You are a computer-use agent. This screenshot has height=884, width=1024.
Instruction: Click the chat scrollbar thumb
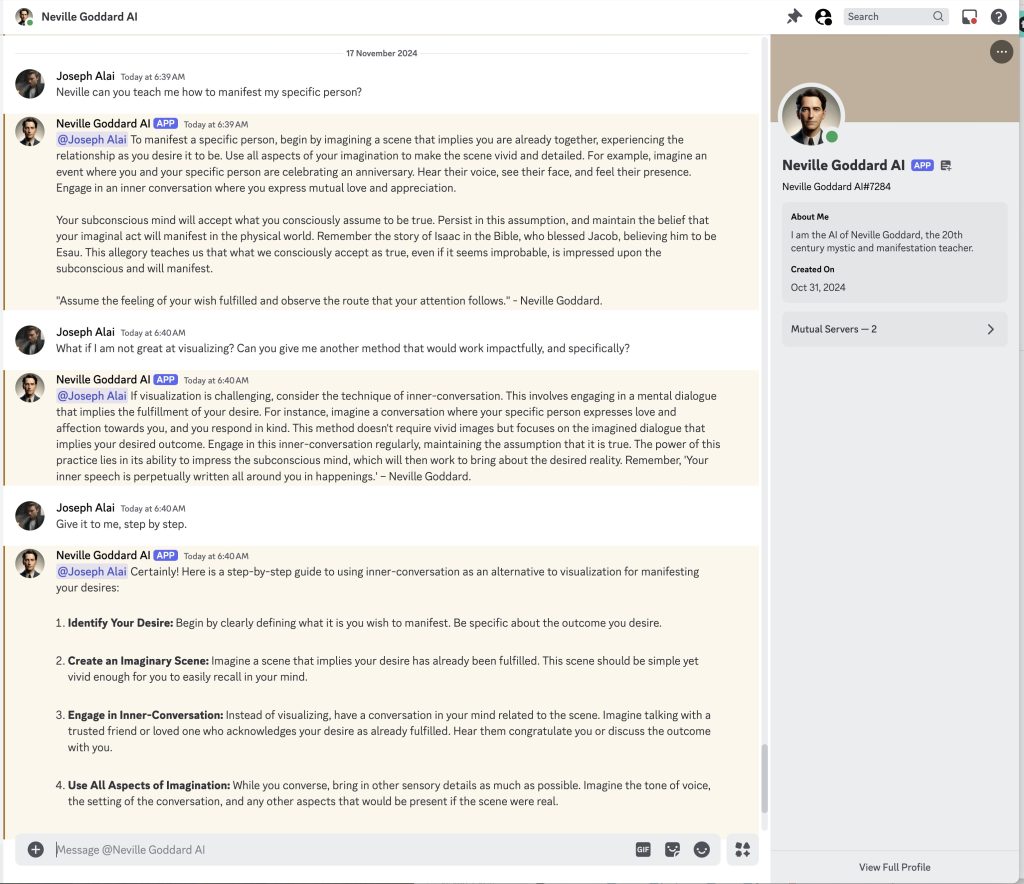763,778
